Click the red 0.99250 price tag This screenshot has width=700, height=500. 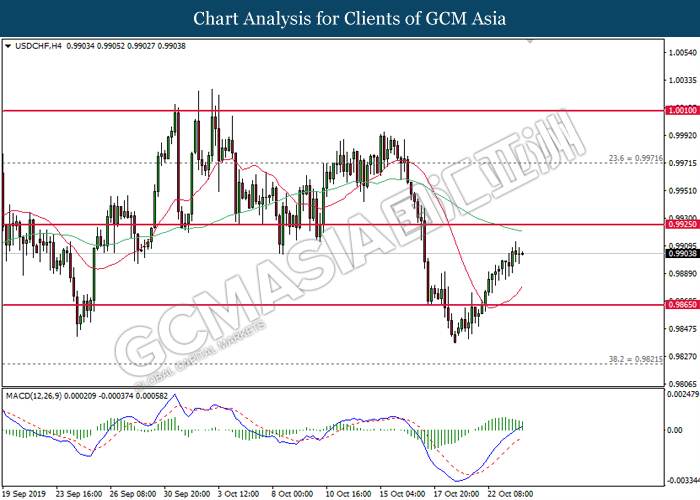coord(681,226)
